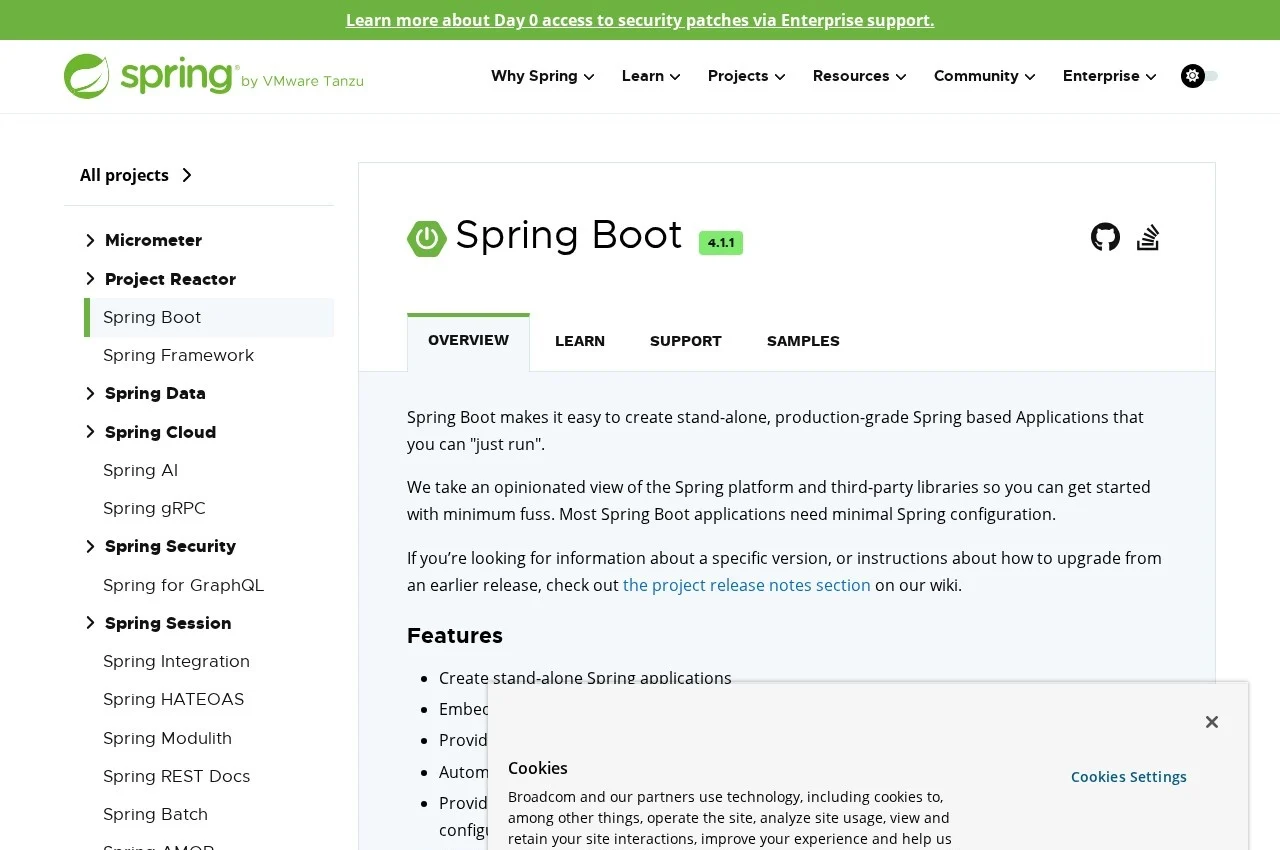Viewport: 1280px width, 850px height.
Task: Open the Samples tab
Action: 803,341
